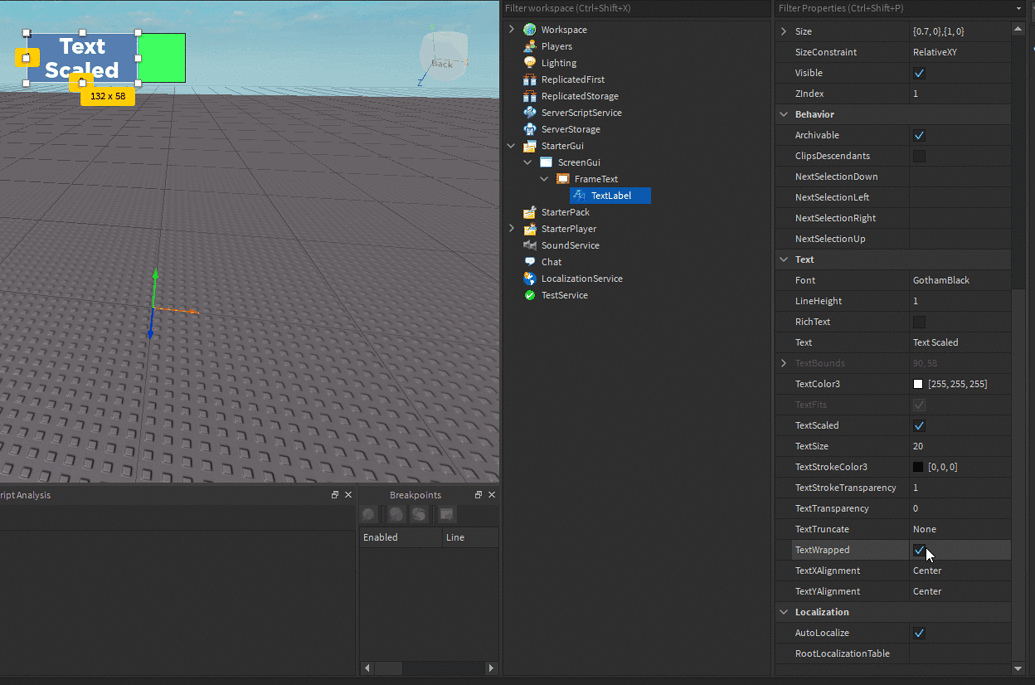Click the Line column header in Breakpoints
Screen dimensions: 1035x685
pos(470,537)
